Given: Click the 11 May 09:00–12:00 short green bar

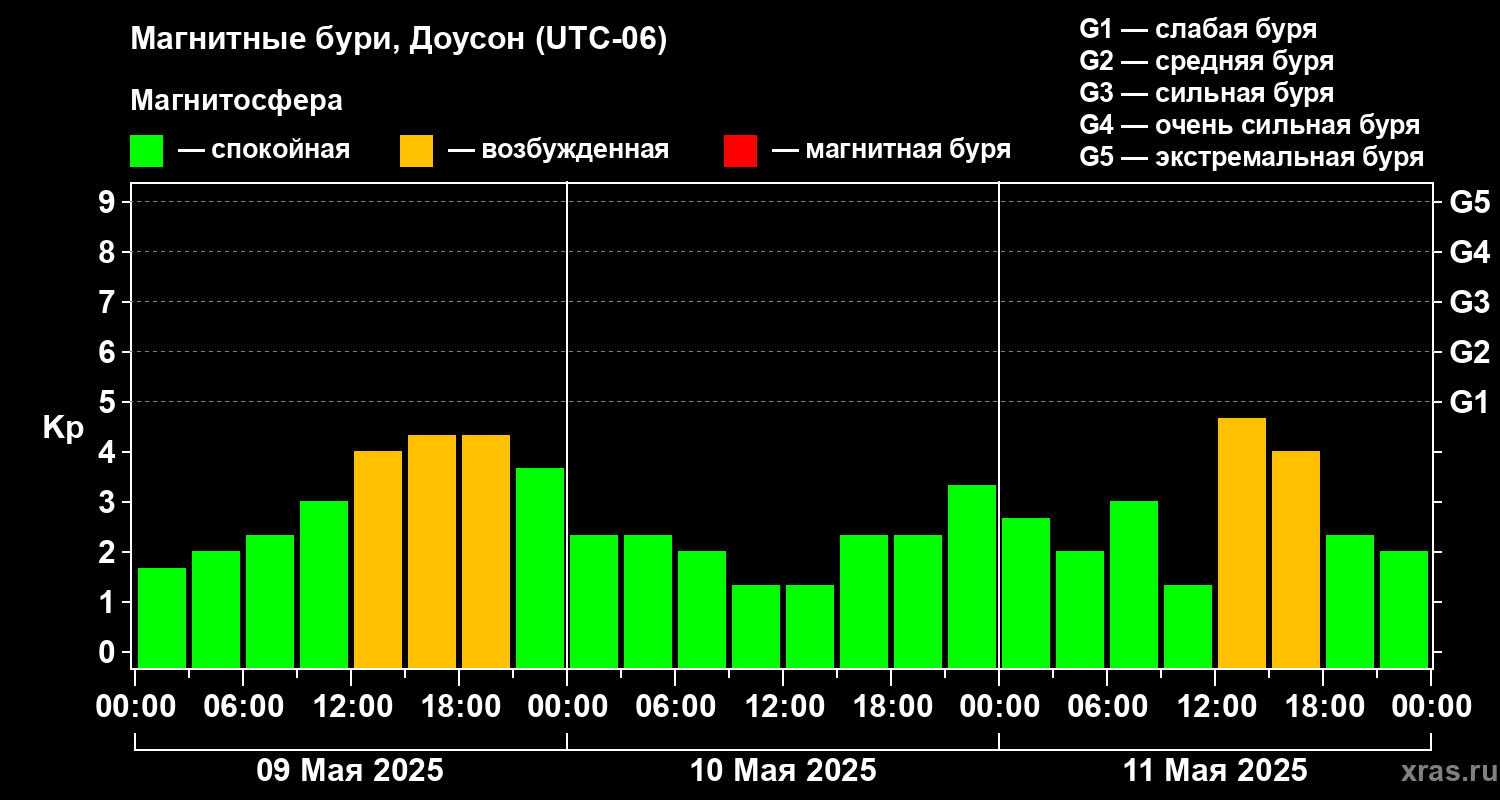Looking at the screenshot, I should pyautogui.click(x=1188, y=626).
